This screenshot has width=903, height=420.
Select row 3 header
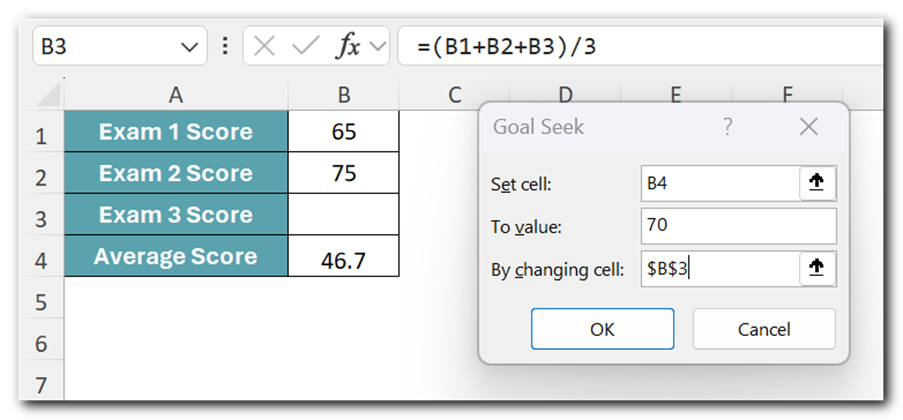coord(41,220)
